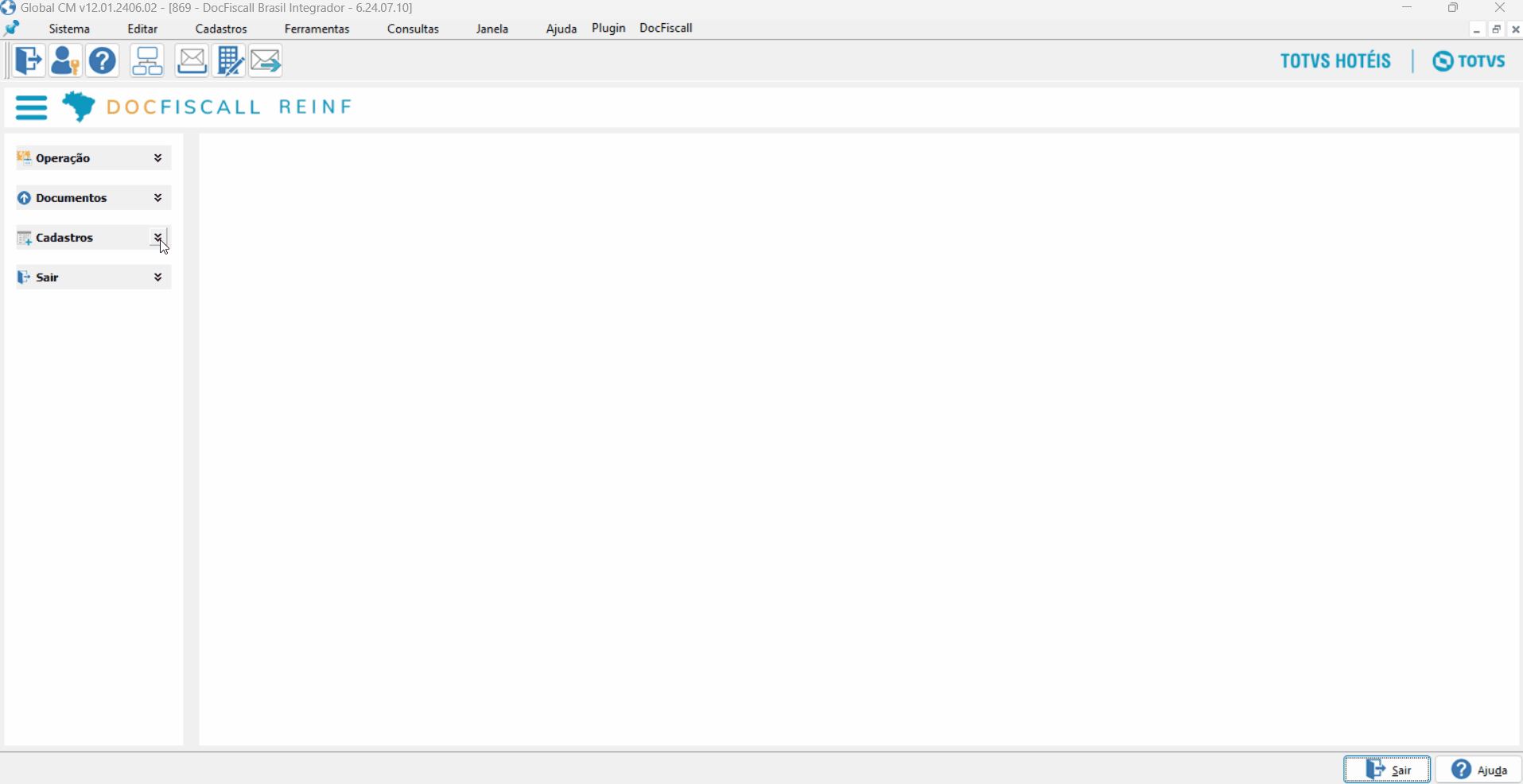This screenshot has height=784, width=1523.
Task: Close the Global CM main window
Action: point(1500,8)
